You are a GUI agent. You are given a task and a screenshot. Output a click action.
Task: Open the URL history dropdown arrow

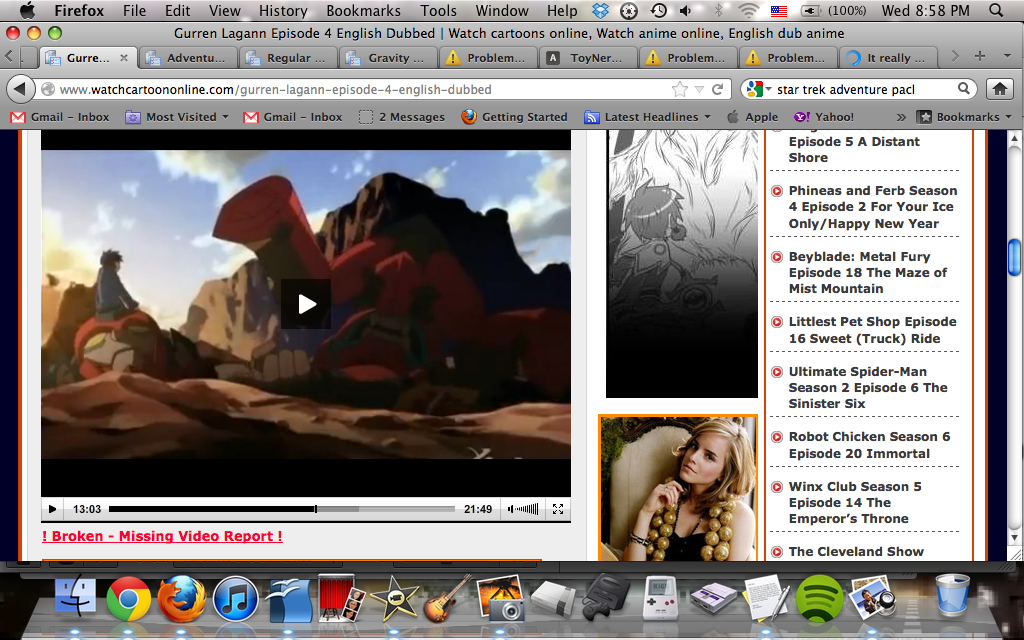(x=699, y=89)
